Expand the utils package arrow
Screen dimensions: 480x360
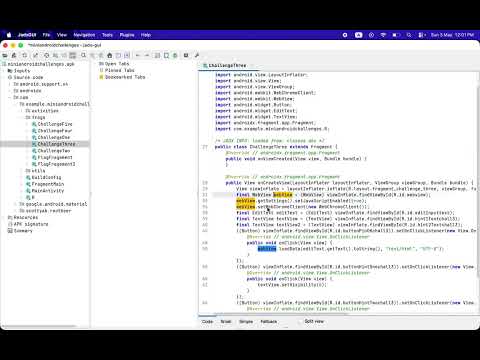pos(22,171)
